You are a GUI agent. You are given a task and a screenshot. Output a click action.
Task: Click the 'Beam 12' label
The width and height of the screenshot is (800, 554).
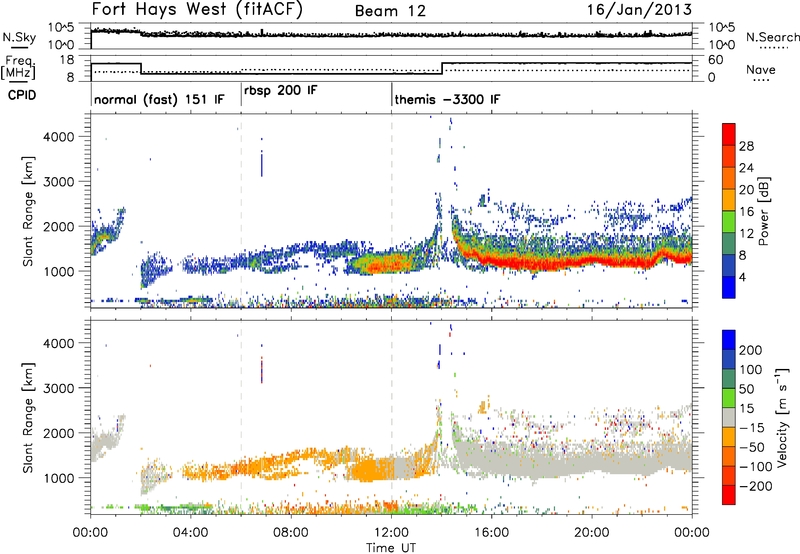(x=390, y=11)
